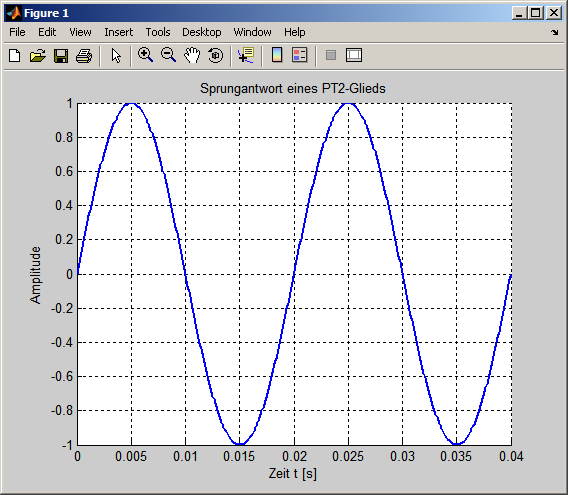Click the Hide Plot Tools icon
Screen dimensions: 568x495
(331, 55)
